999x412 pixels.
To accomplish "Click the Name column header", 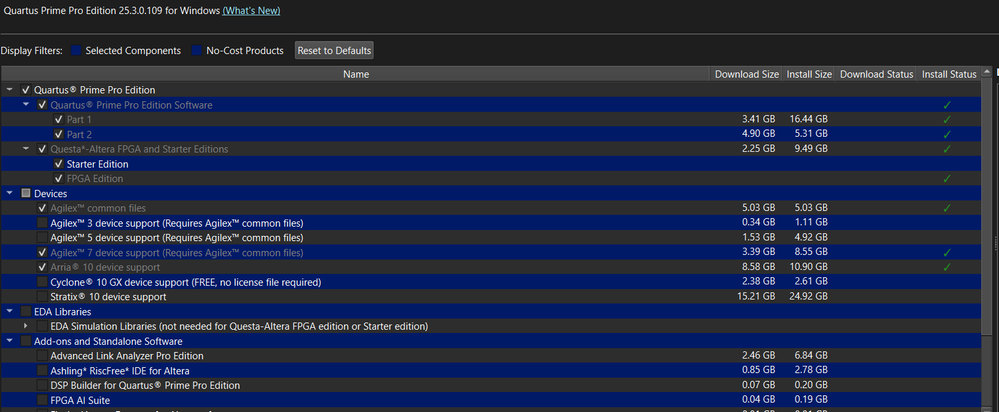I will (x=356, y=75).
